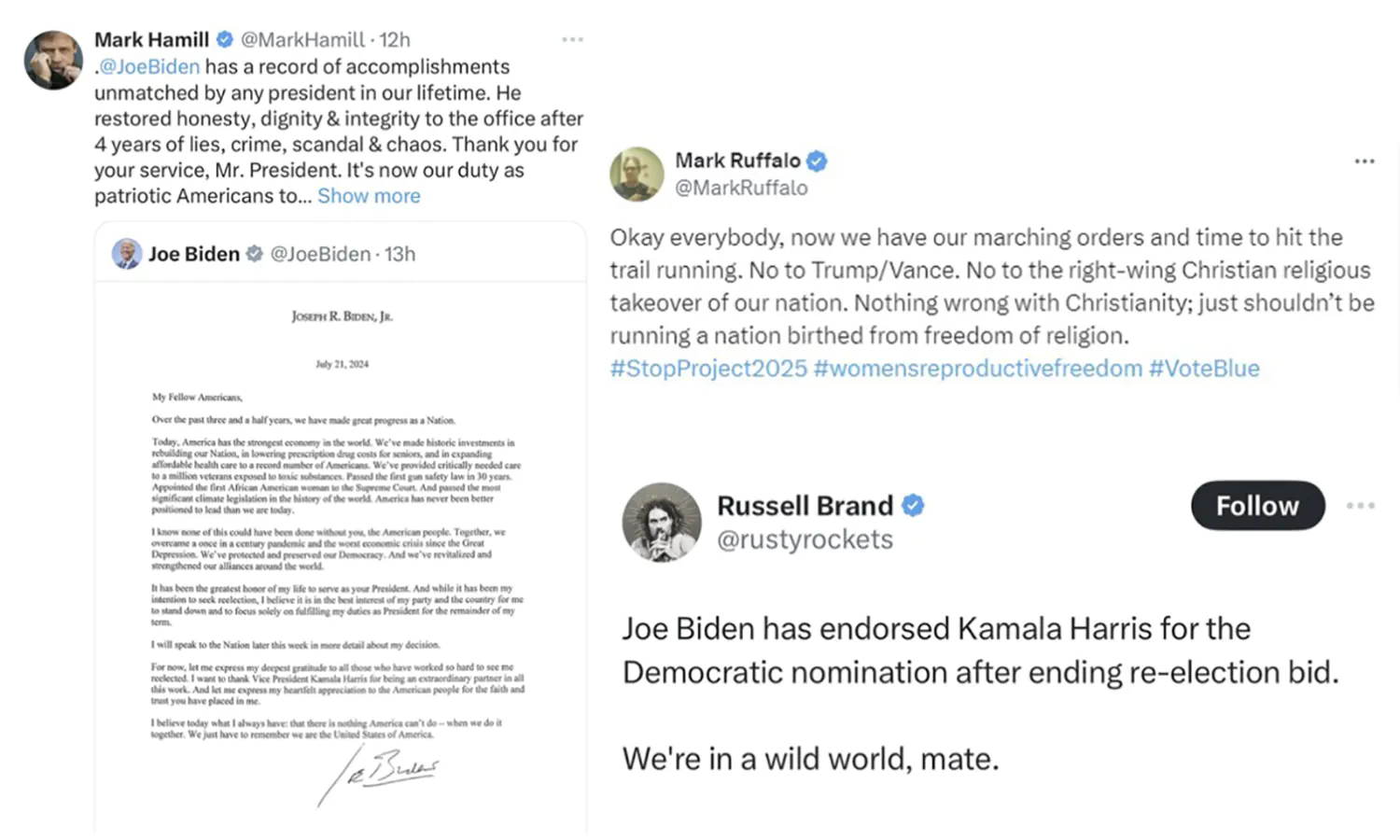The width and height of the screenshot is (1400, 840).
Task: Click Mark Ruffalo's profile avatar
Action: 637,174
